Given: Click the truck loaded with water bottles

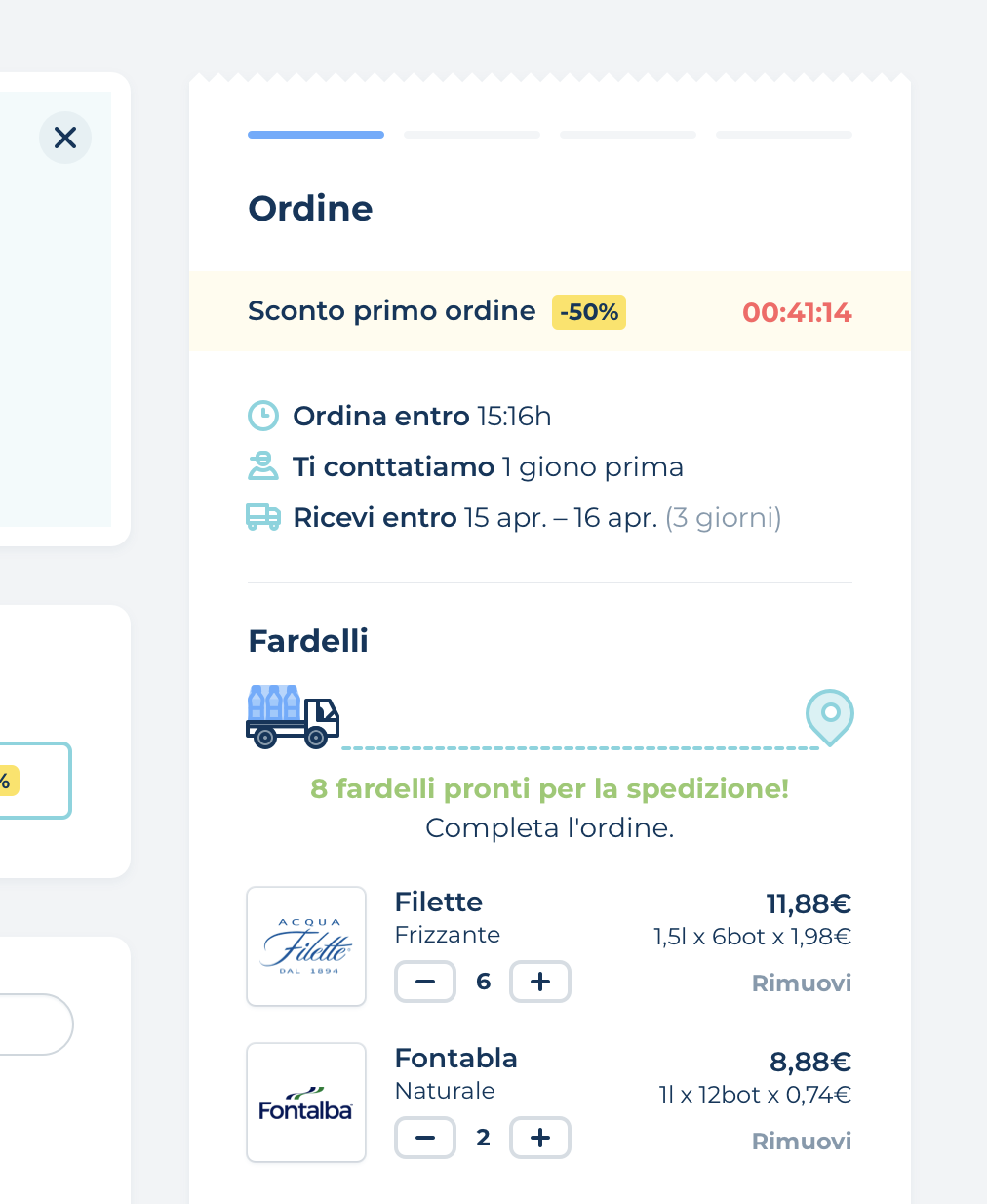Looking at the screenshot, I should point(292,717).
